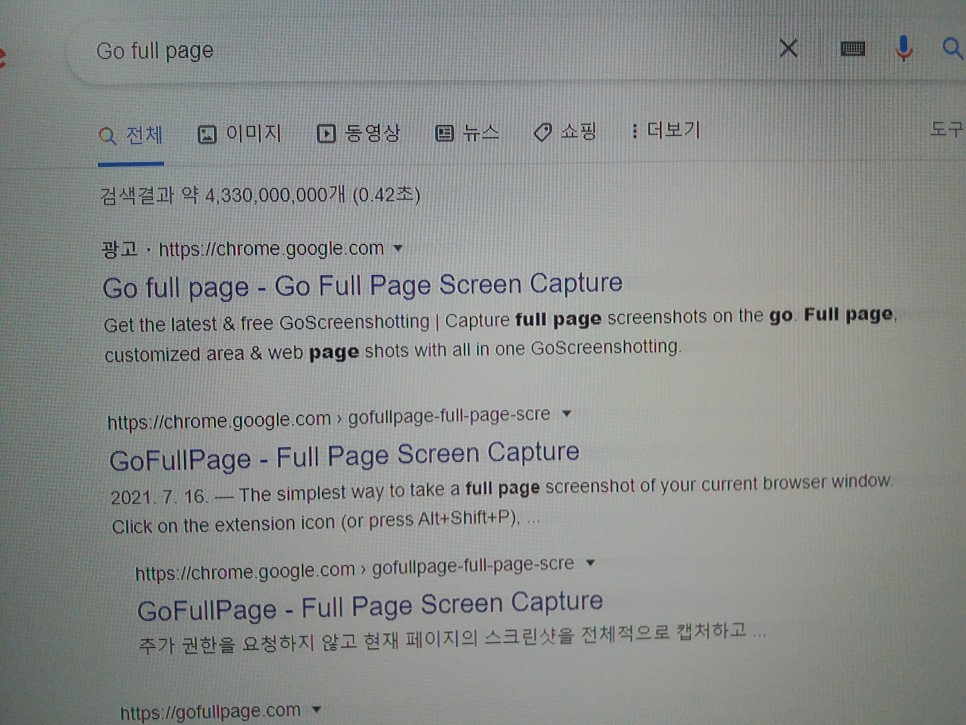Image resolution: width=966 pixels, height=725 pixels.
Task: Expand arrow beside the indented gofullpage-full-page-scre URL
Action: point(590,562)
